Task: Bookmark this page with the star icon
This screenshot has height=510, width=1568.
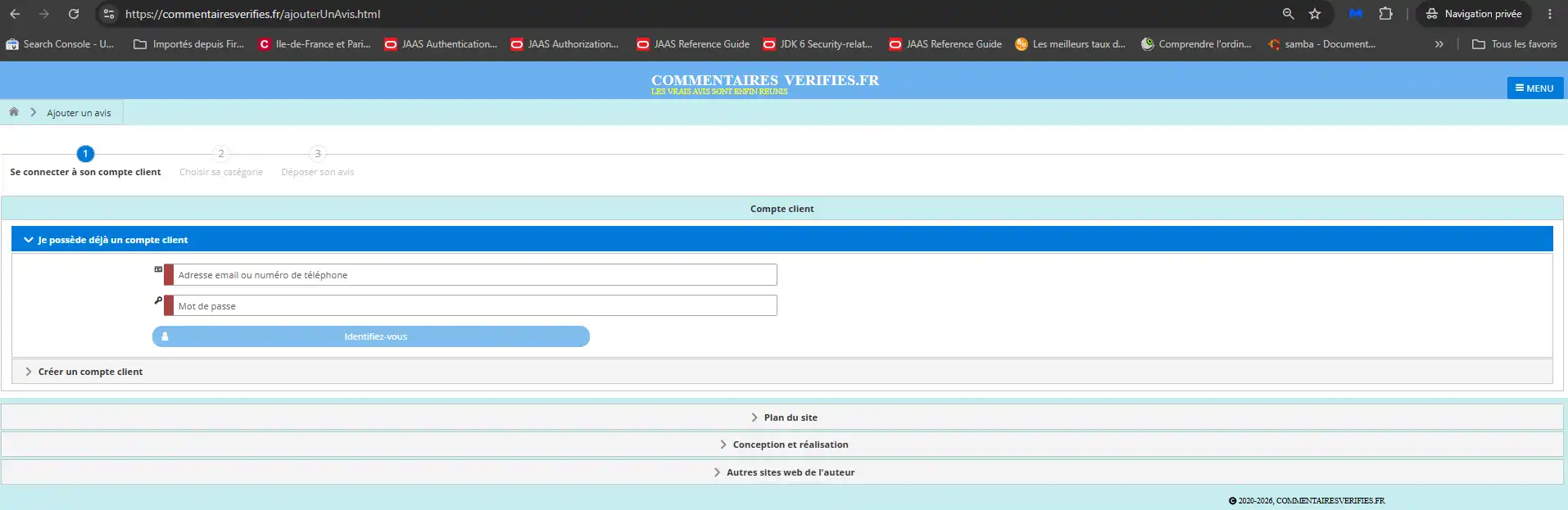Action: pyautogui.click(x=1315, y=14)
